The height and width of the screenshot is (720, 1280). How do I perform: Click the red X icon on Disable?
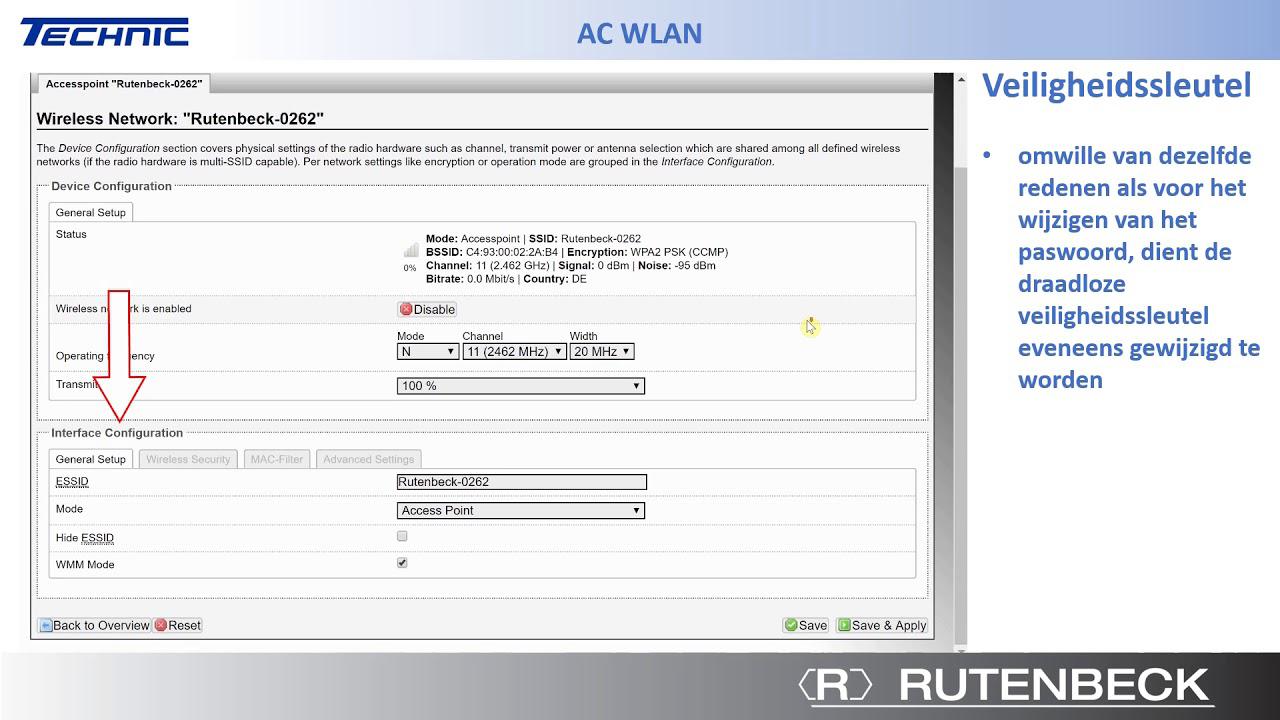(x=406, y=309)
